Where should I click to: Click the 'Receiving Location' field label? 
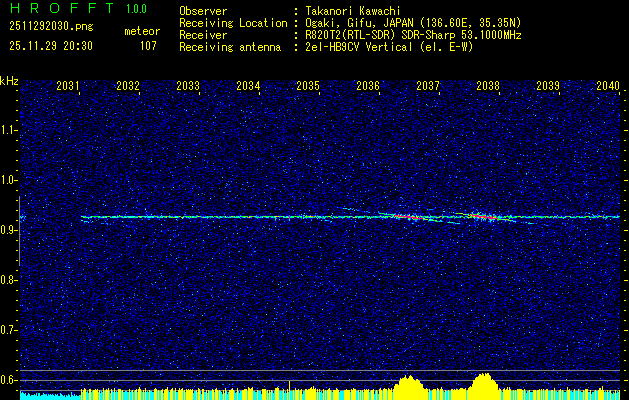pyautogui.click(x=233, y=23)
